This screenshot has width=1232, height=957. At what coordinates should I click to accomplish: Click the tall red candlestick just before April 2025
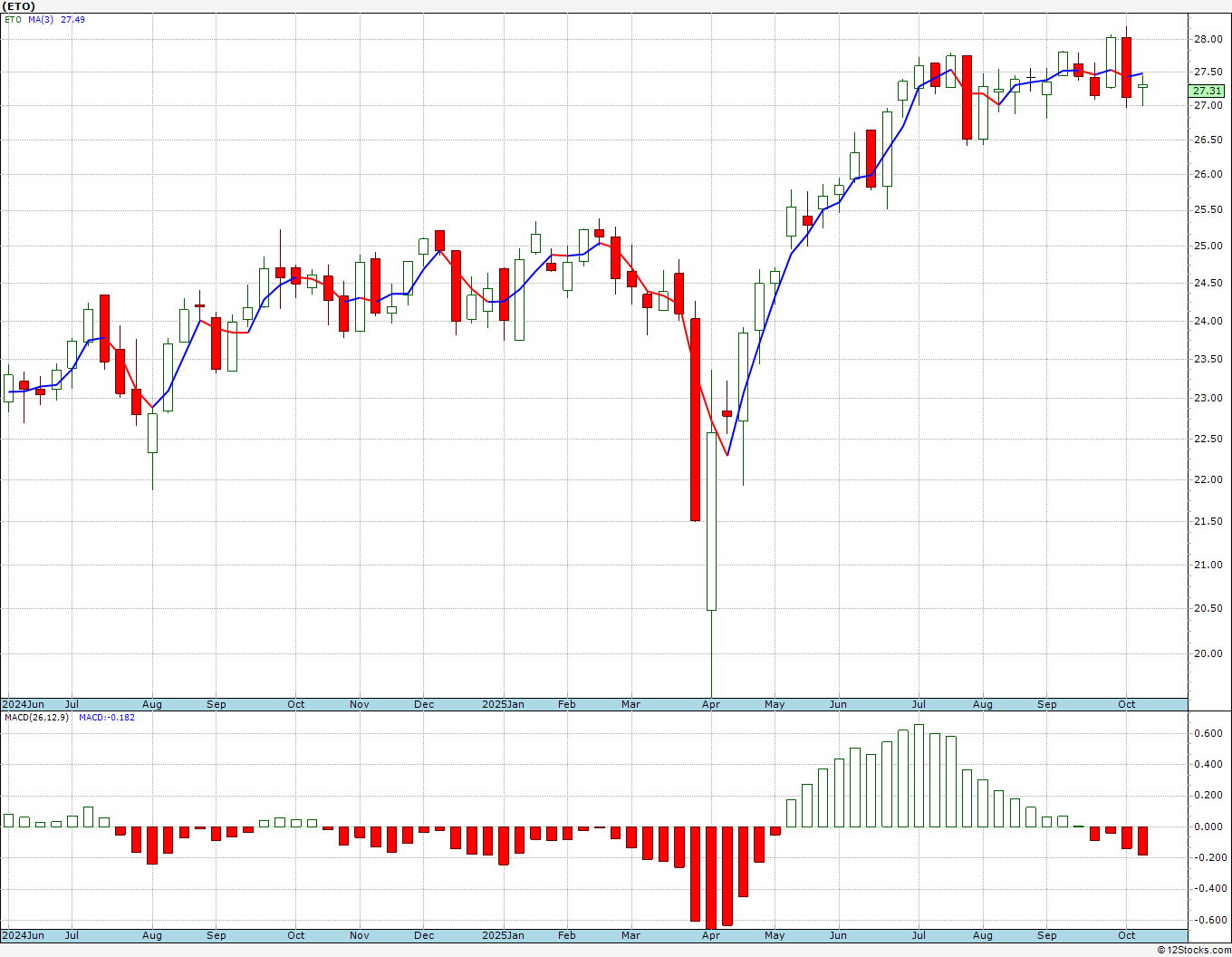pyautogui.click(x=695, y=420)
